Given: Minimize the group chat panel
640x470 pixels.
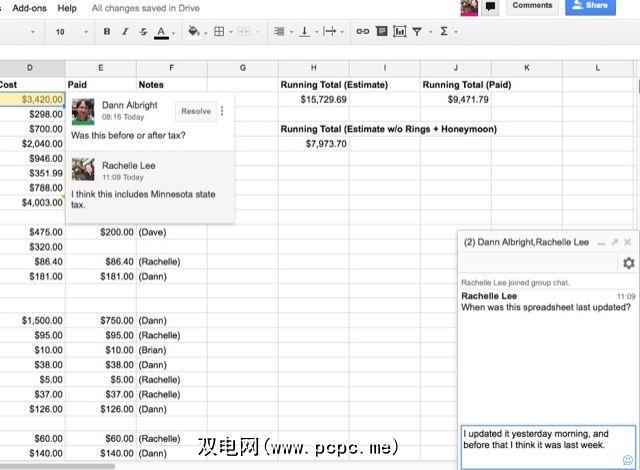Looking at the screenshot, I should pos(601,242).
